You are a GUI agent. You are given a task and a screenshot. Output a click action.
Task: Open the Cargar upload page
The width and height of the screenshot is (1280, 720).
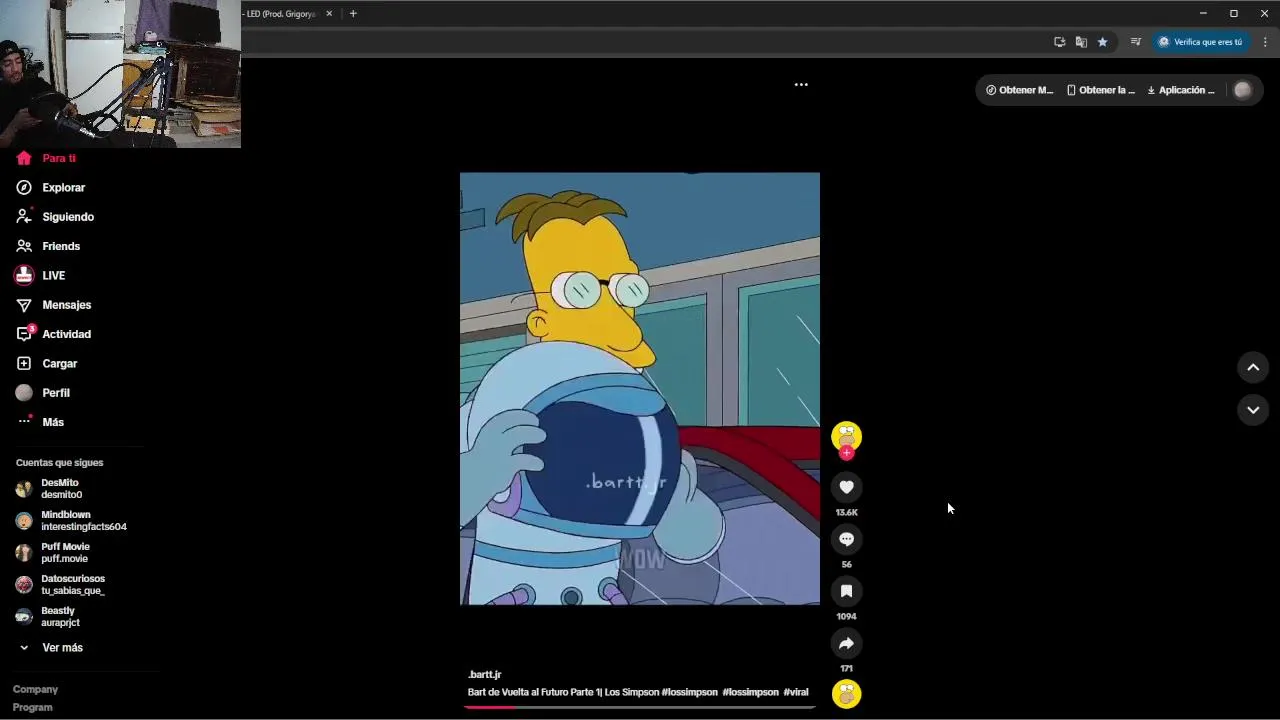59,363
